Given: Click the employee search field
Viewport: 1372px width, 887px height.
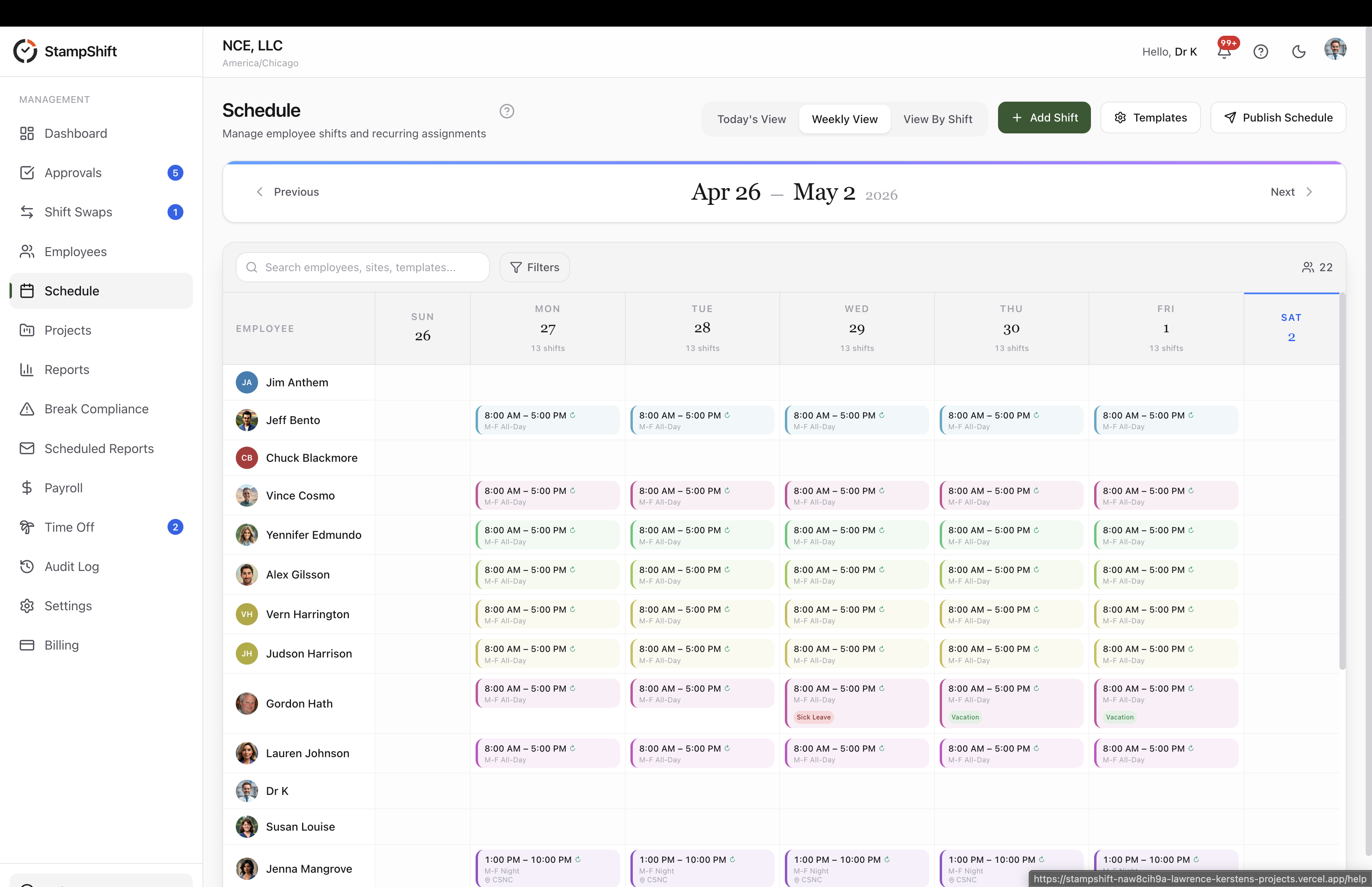Looking at the screenshot, I should [x=363, y=267].
